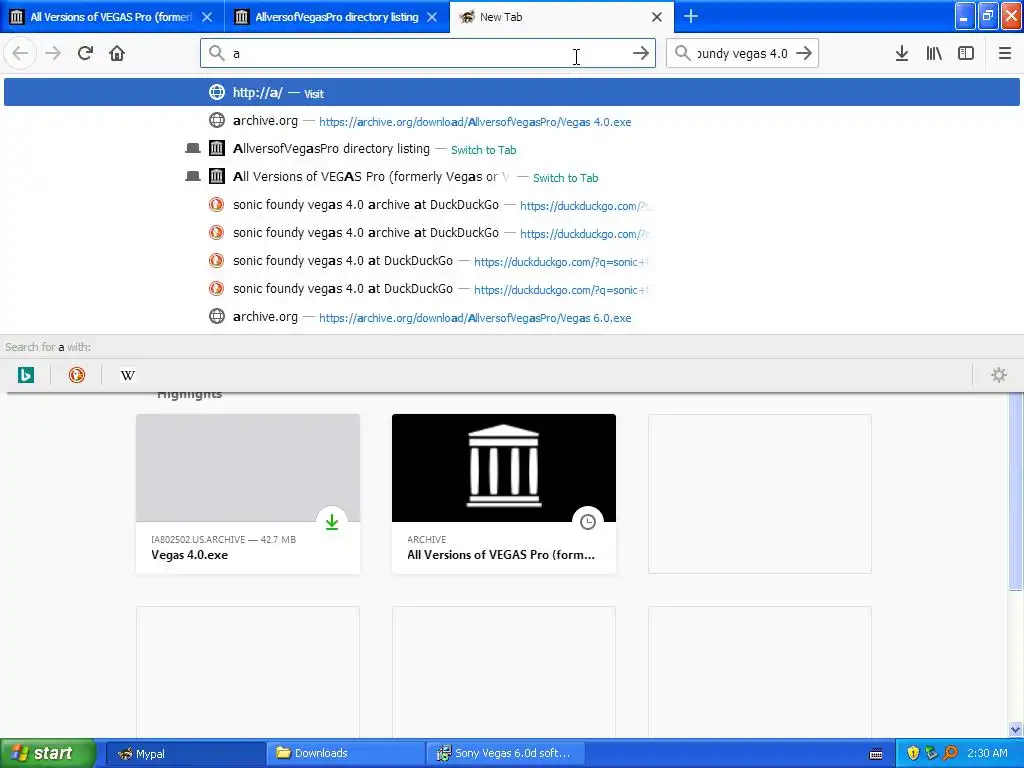Viewport: 1024px width, 768px height.
Task: Open the Windows Start button
Action: pos(47,753)
